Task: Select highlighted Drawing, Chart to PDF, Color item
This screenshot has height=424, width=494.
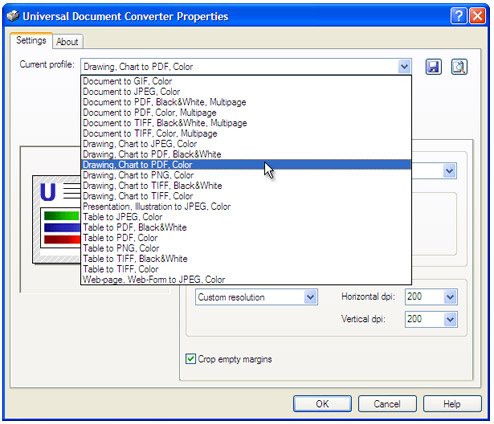Action: tap(246, 165)
